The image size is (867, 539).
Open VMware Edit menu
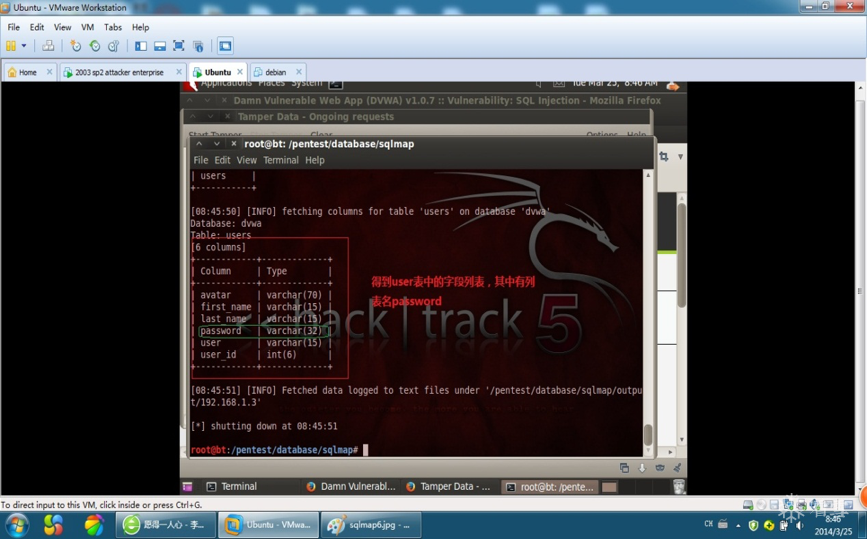36,27
